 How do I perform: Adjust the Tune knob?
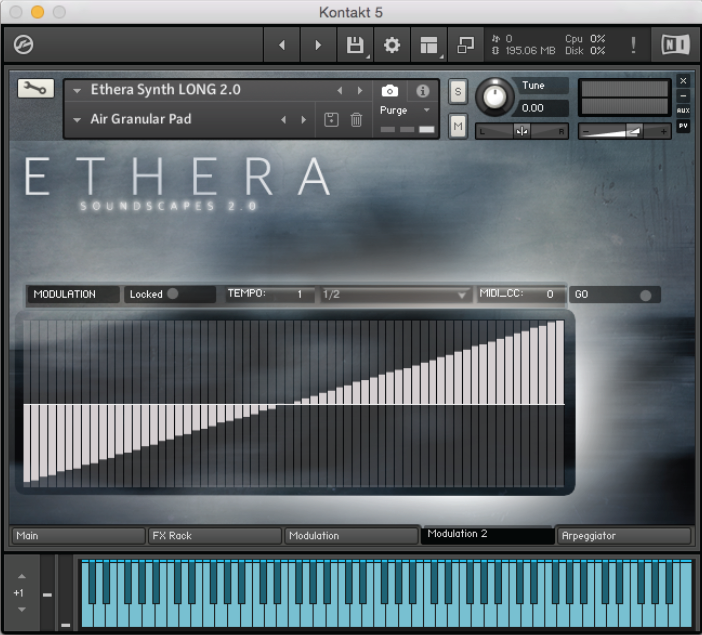coord(494,97)
